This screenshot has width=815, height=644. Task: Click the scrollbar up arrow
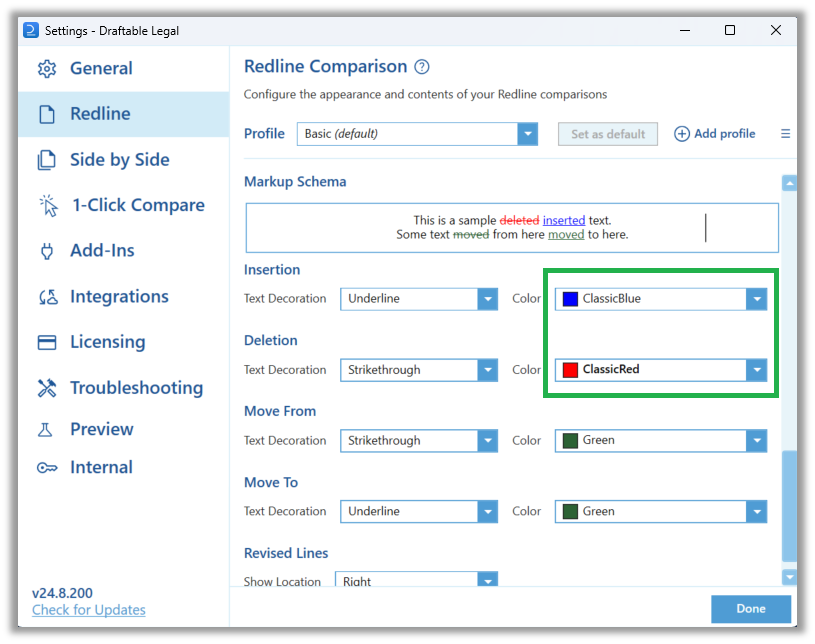pos(789,183)
